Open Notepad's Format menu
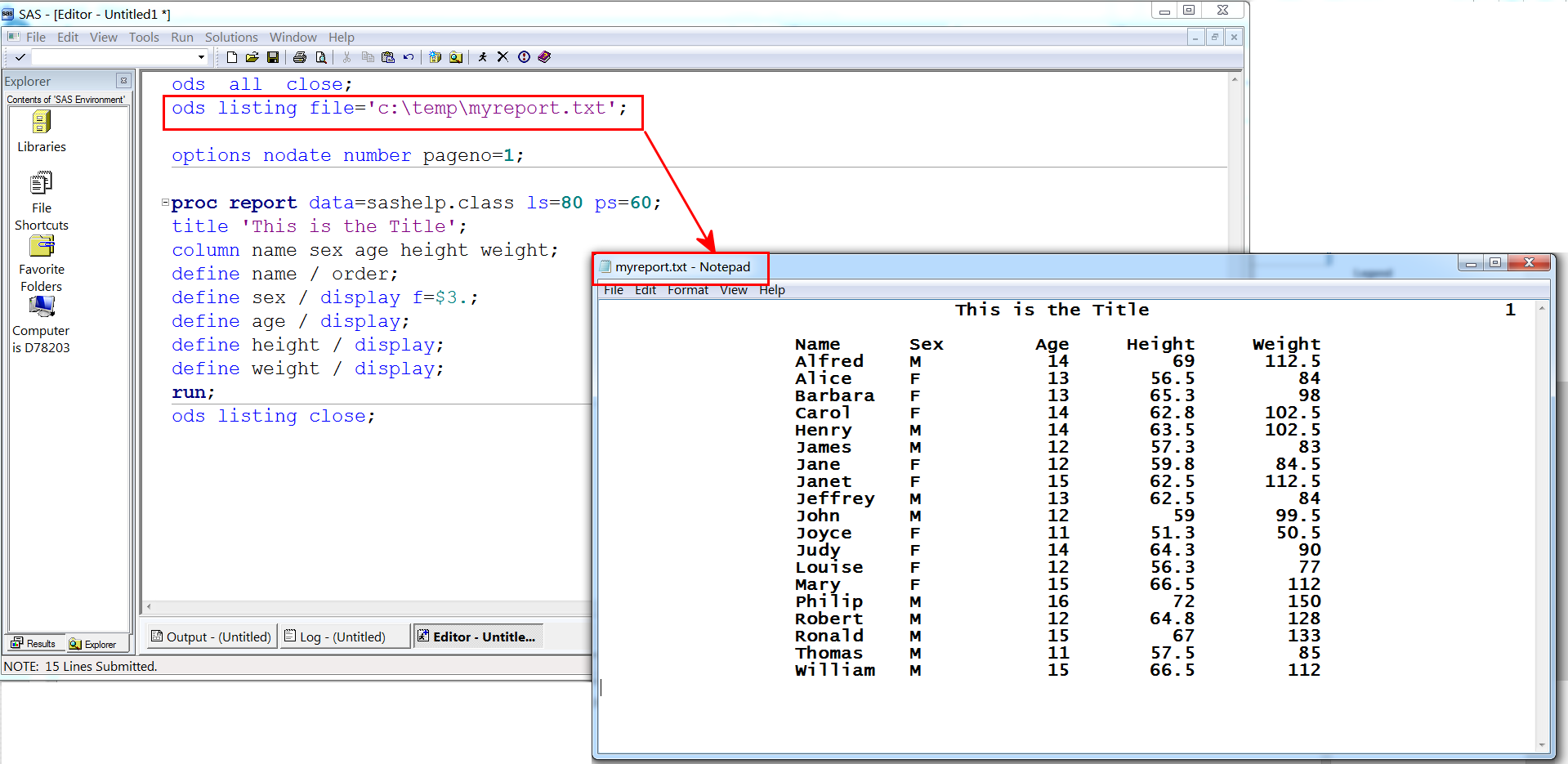This screenshot has height=764, width=1568. coord(687,289)
